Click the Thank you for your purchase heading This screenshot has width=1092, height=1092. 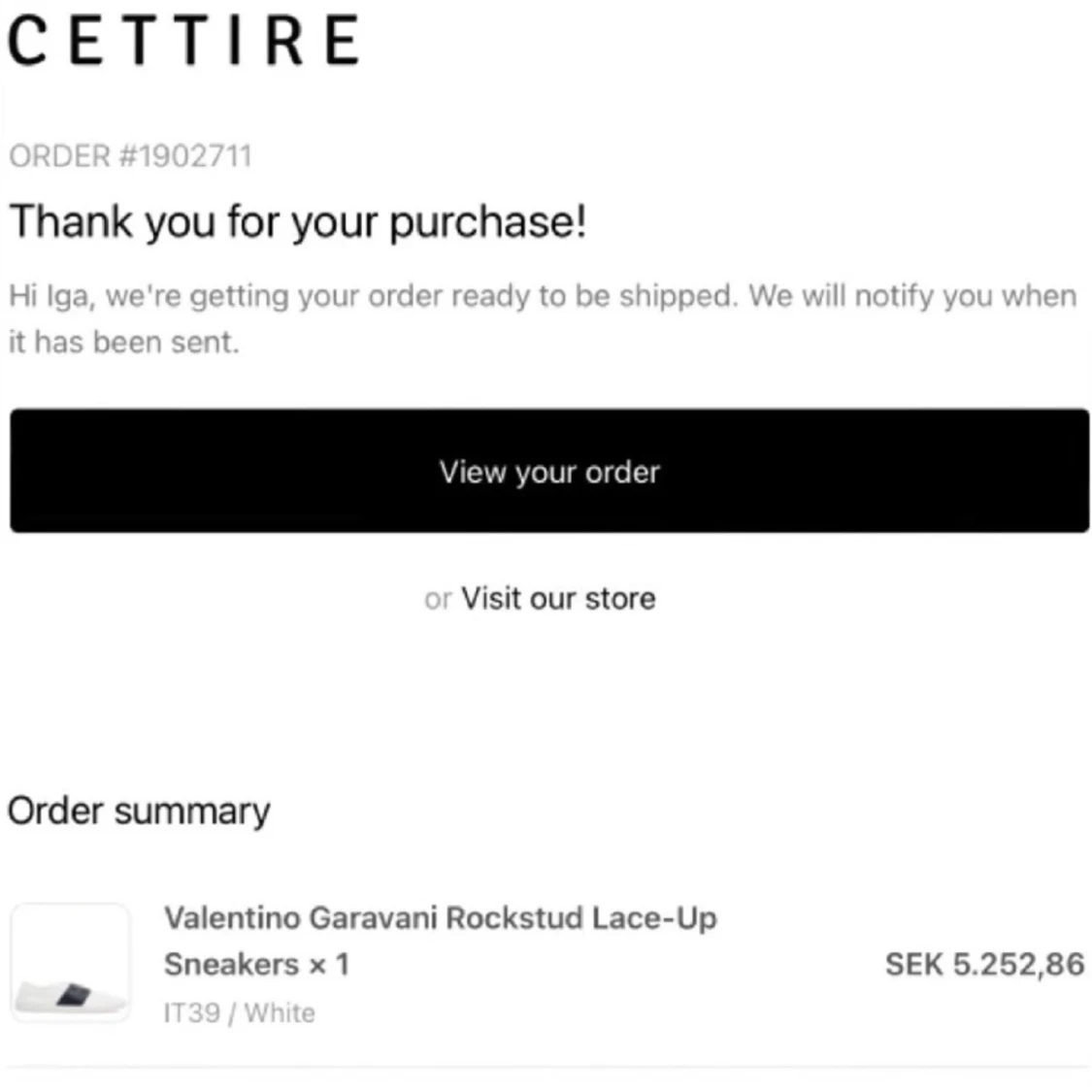297,222
